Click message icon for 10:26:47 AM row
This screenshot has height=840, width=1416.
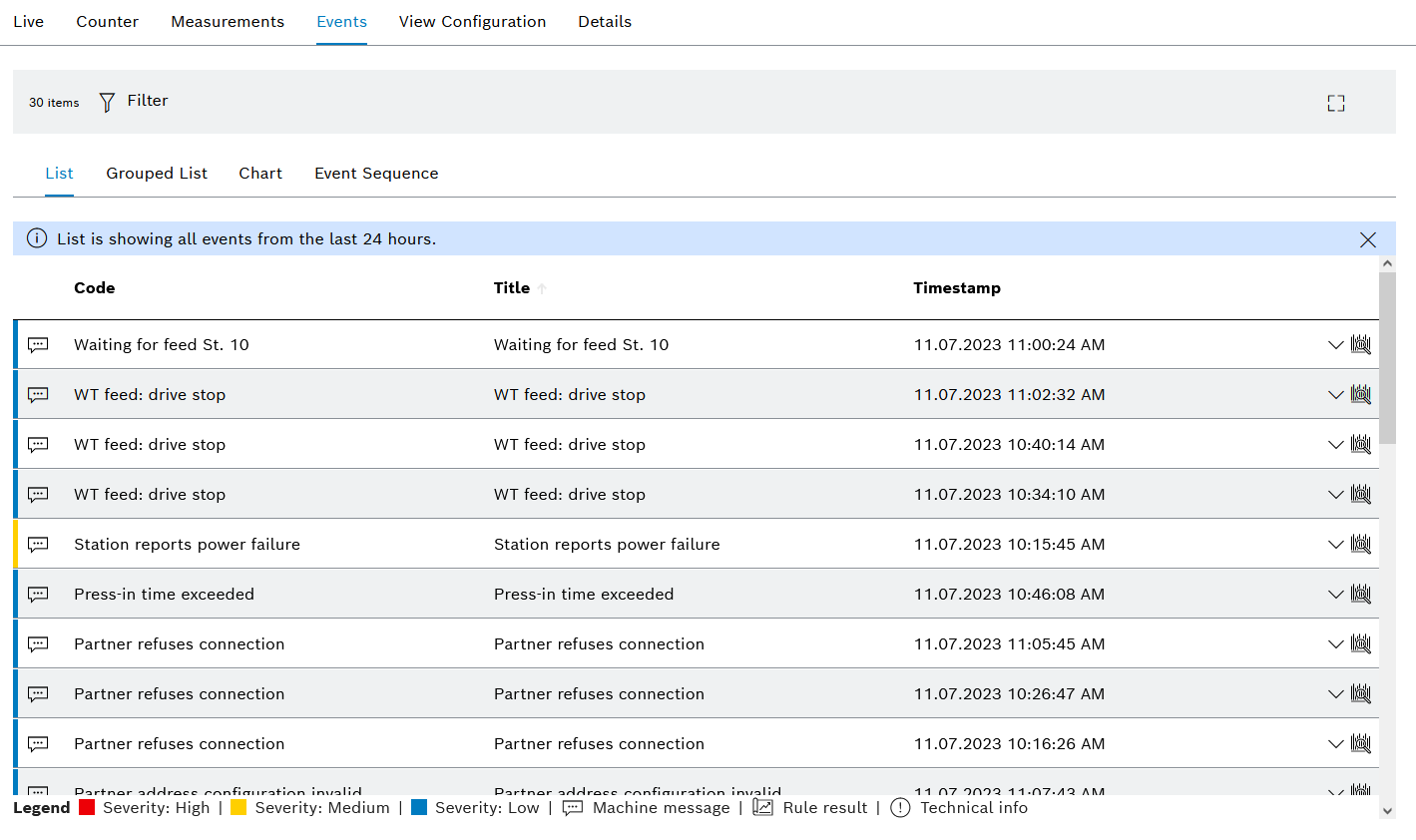38,694
